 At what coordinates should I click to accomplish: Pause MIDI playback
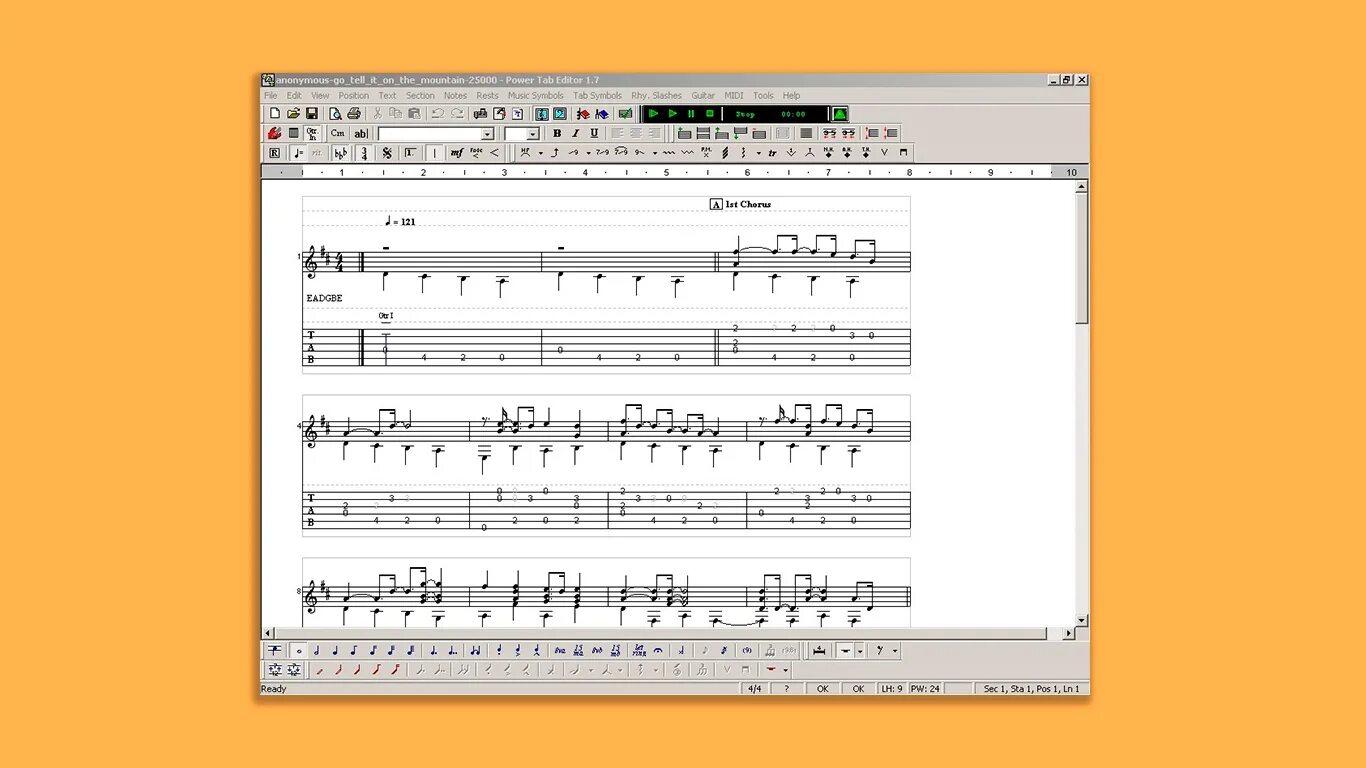click(691, 113)
